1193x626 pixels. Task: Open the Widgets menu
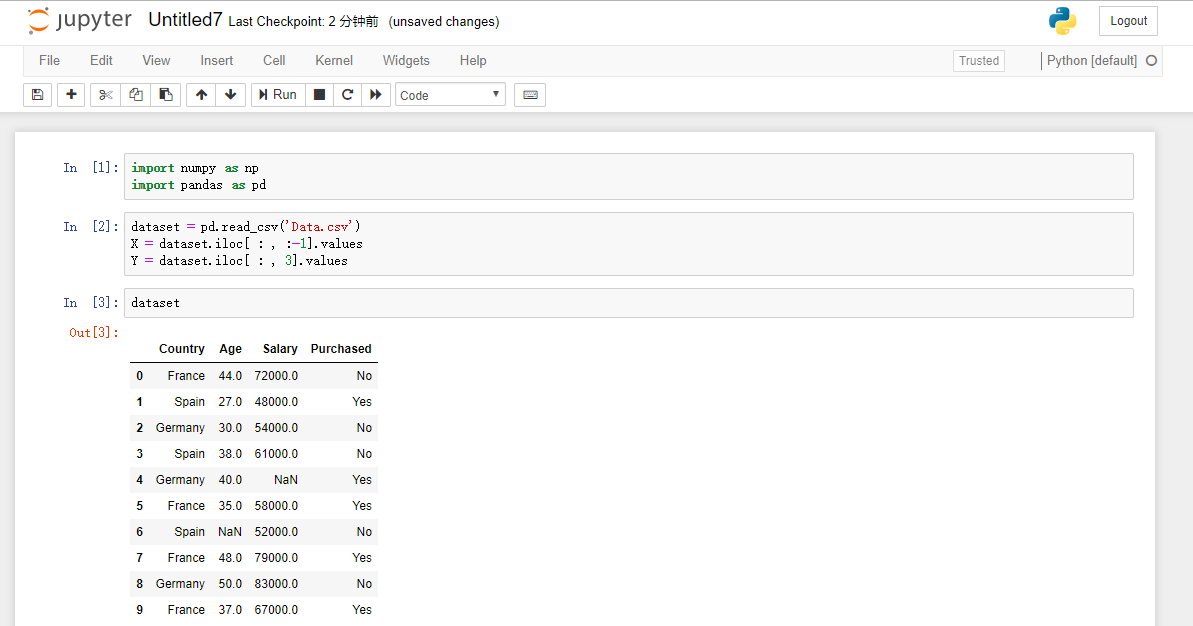coord(406,61)
